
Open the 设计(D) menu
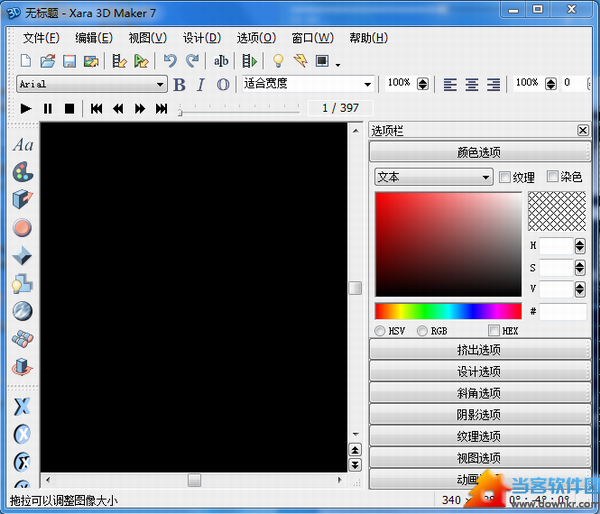click(201, 38)
